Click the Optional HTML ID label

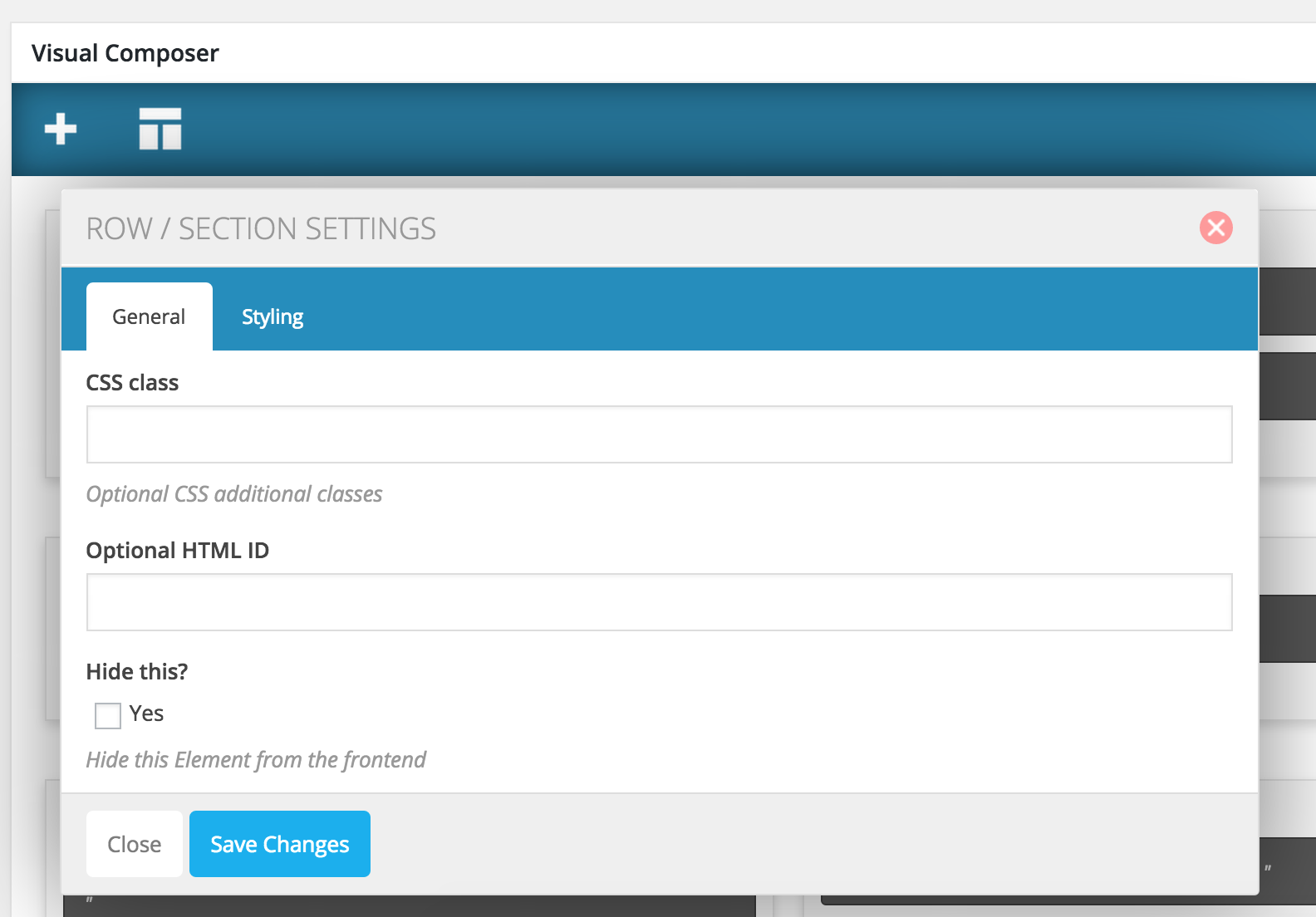[x=178, y=551]
